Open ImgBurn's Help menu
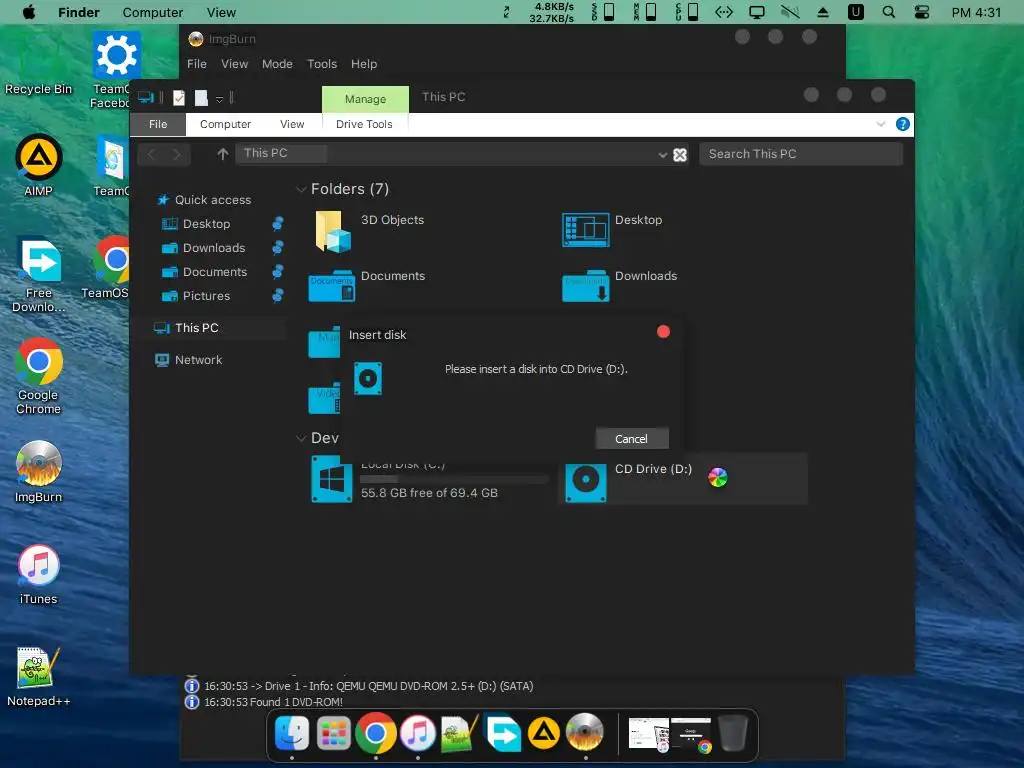Screen dimensions: 1024x768 tap(364, 64)
